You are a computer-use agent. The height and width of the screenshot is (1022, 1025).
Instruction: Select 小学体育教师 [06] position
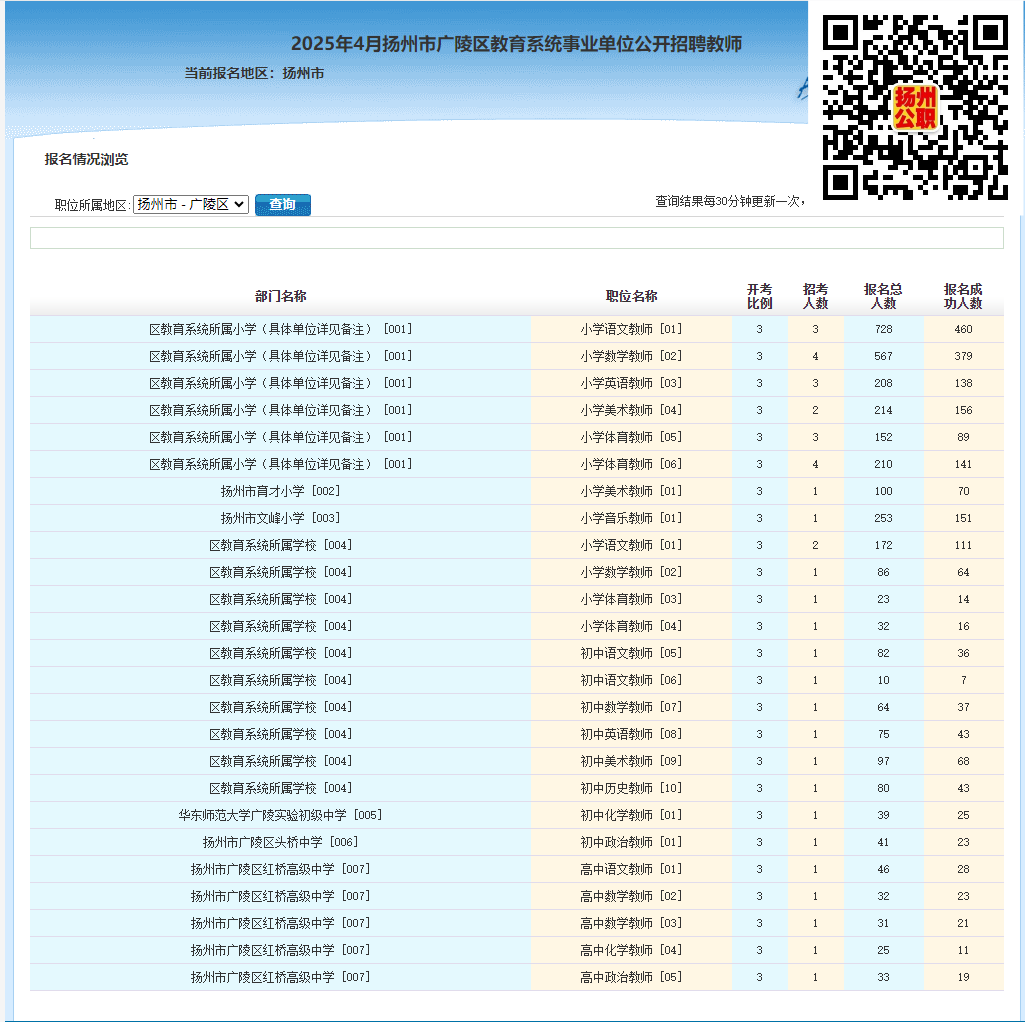(631, 464)
